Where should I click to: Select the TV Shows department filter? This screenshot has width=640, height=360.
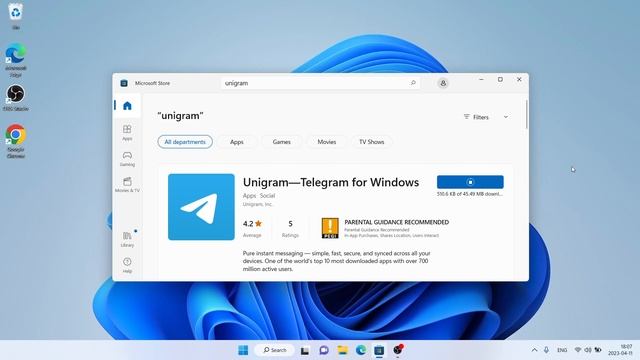click(x=371, y=142)
